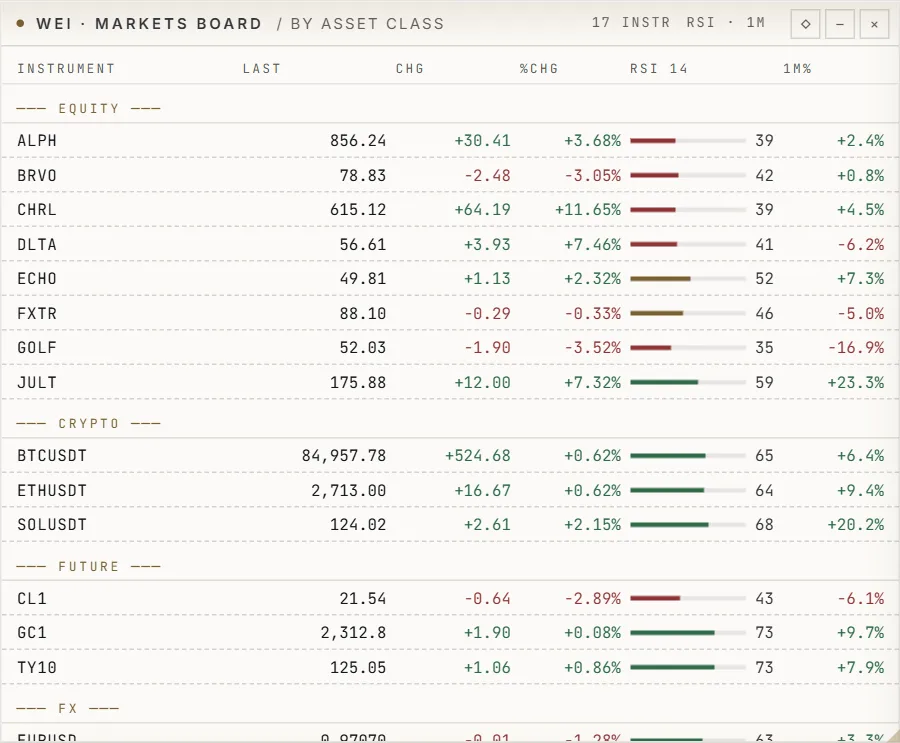Click percent change +0.86% for TY10
The image size is (900, 743).
593,667
